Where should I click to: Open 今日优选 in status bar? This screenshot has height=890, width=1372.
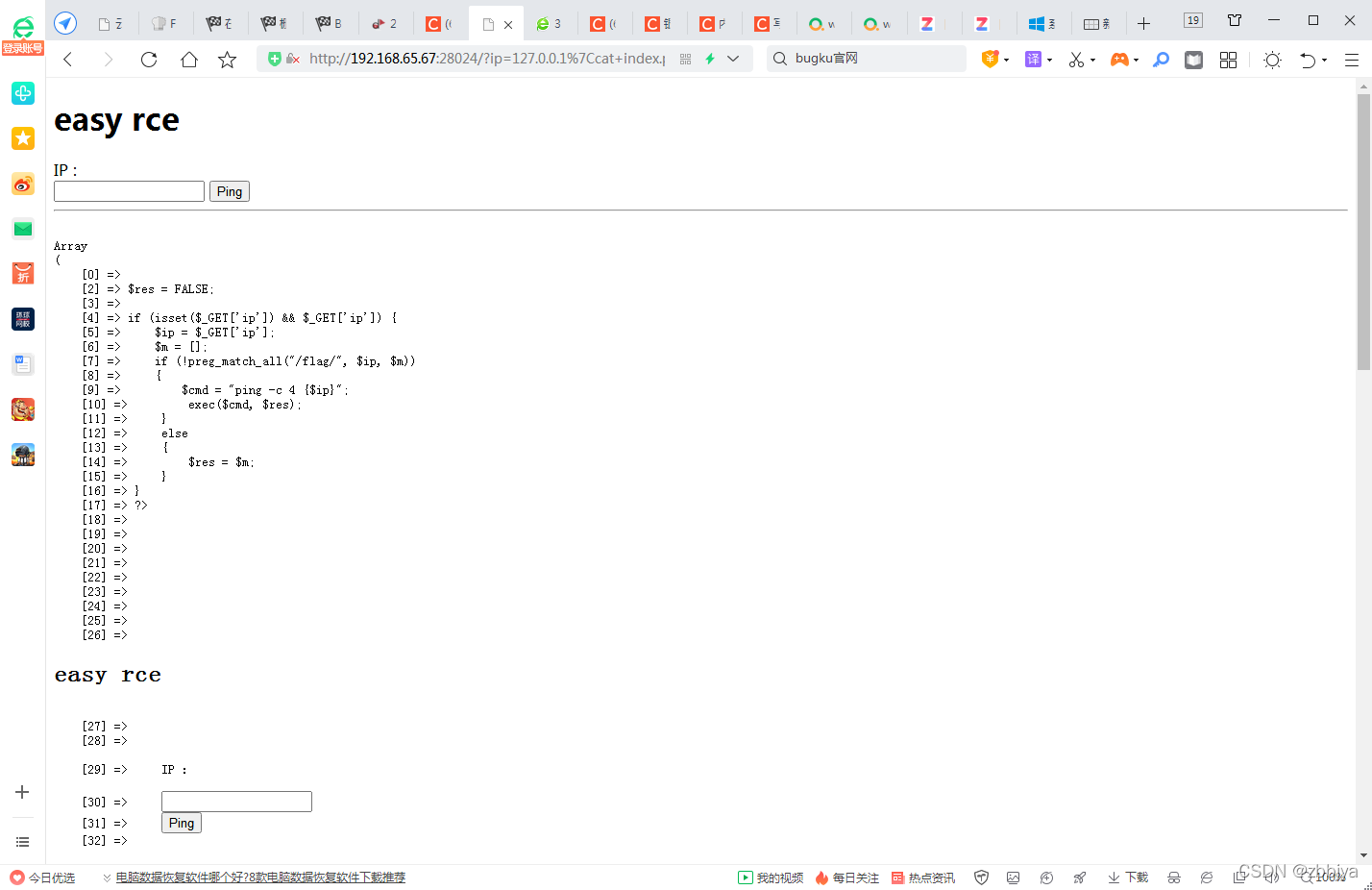pos(42,878)
